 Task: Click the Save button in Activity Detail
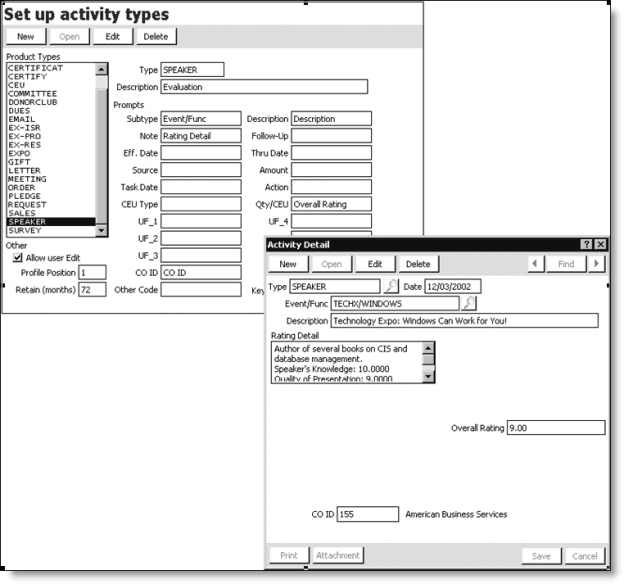click(541, 556)
